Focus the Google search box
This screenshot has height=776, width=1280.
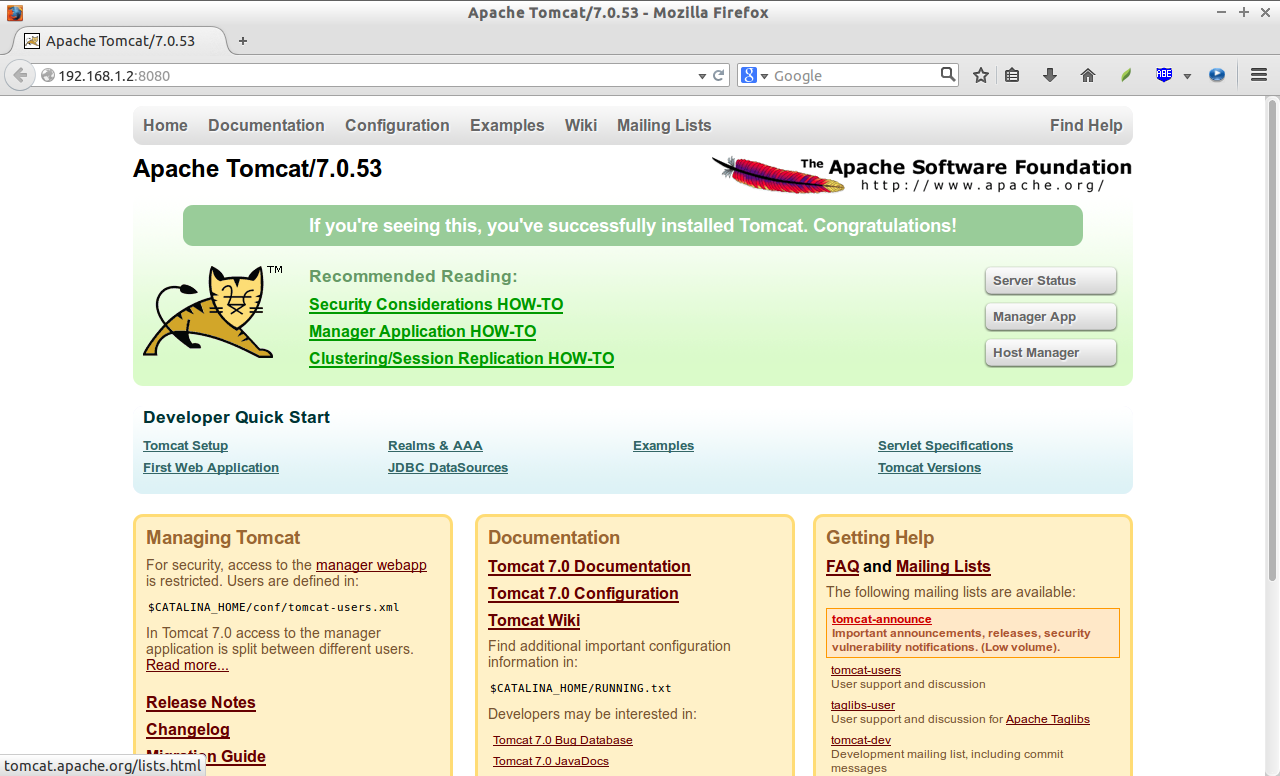point(855,76)
